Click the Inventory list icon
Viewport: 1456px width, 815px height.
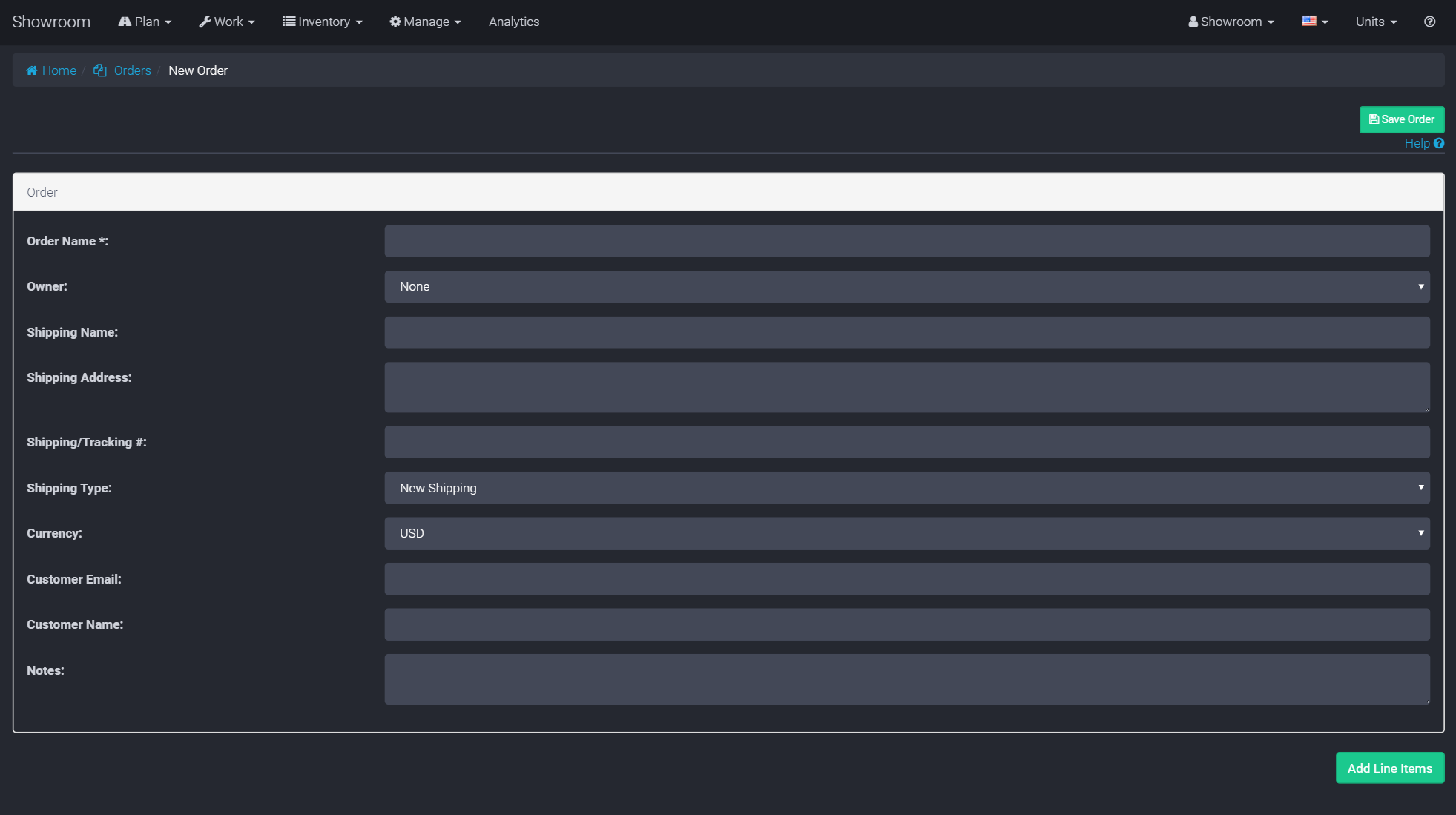pyautogui.click(x=289, y=22)
